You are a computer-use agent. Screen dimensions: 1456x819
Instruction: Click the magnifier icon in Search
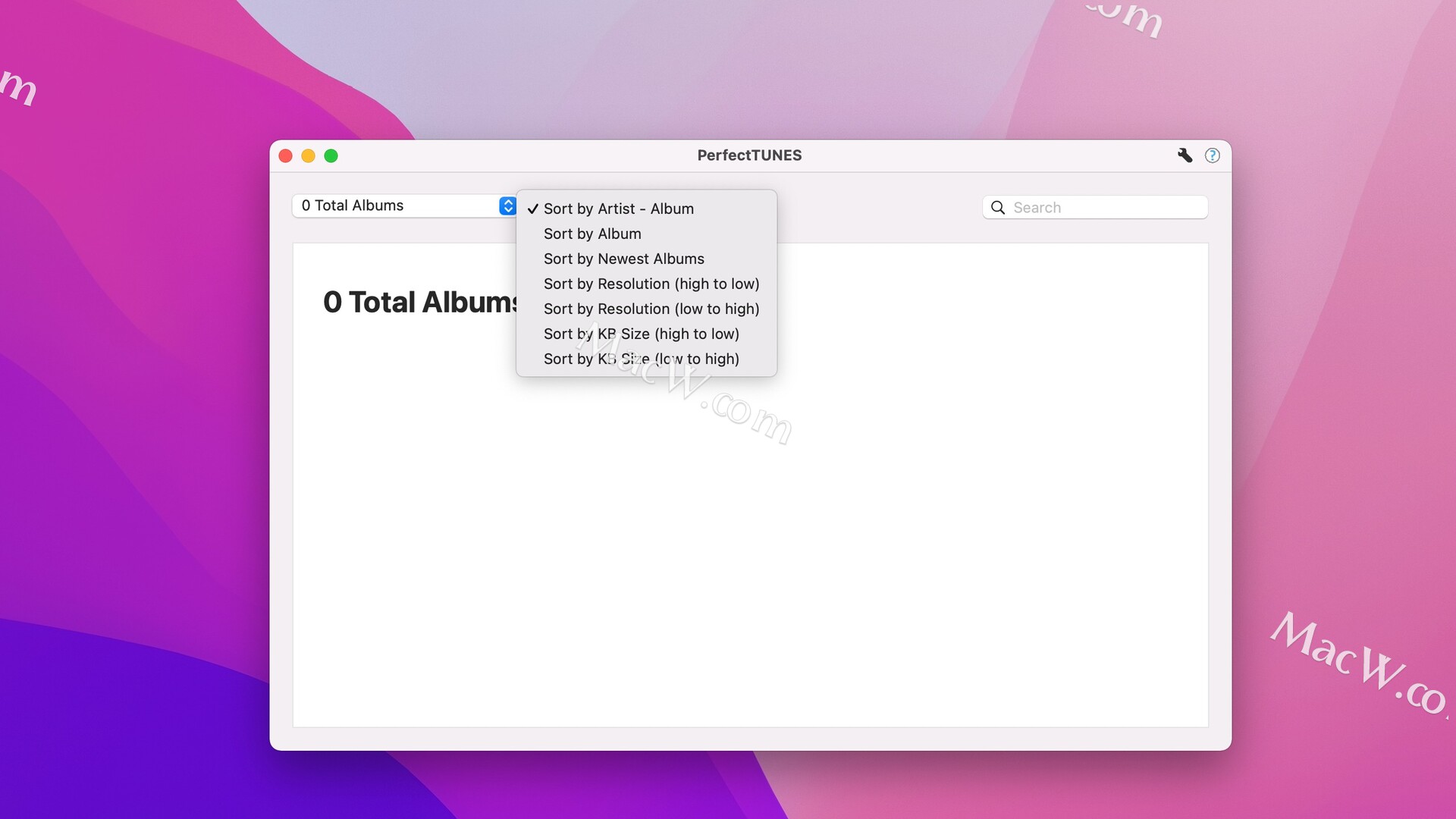(998, 208)
